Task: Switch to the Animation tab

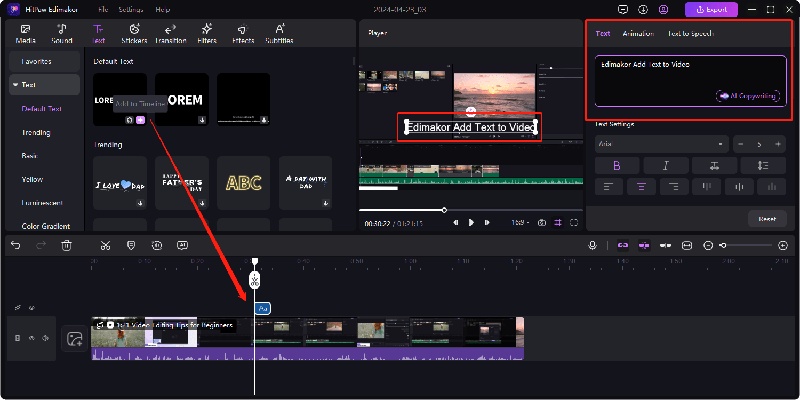Action: point(638,33)
